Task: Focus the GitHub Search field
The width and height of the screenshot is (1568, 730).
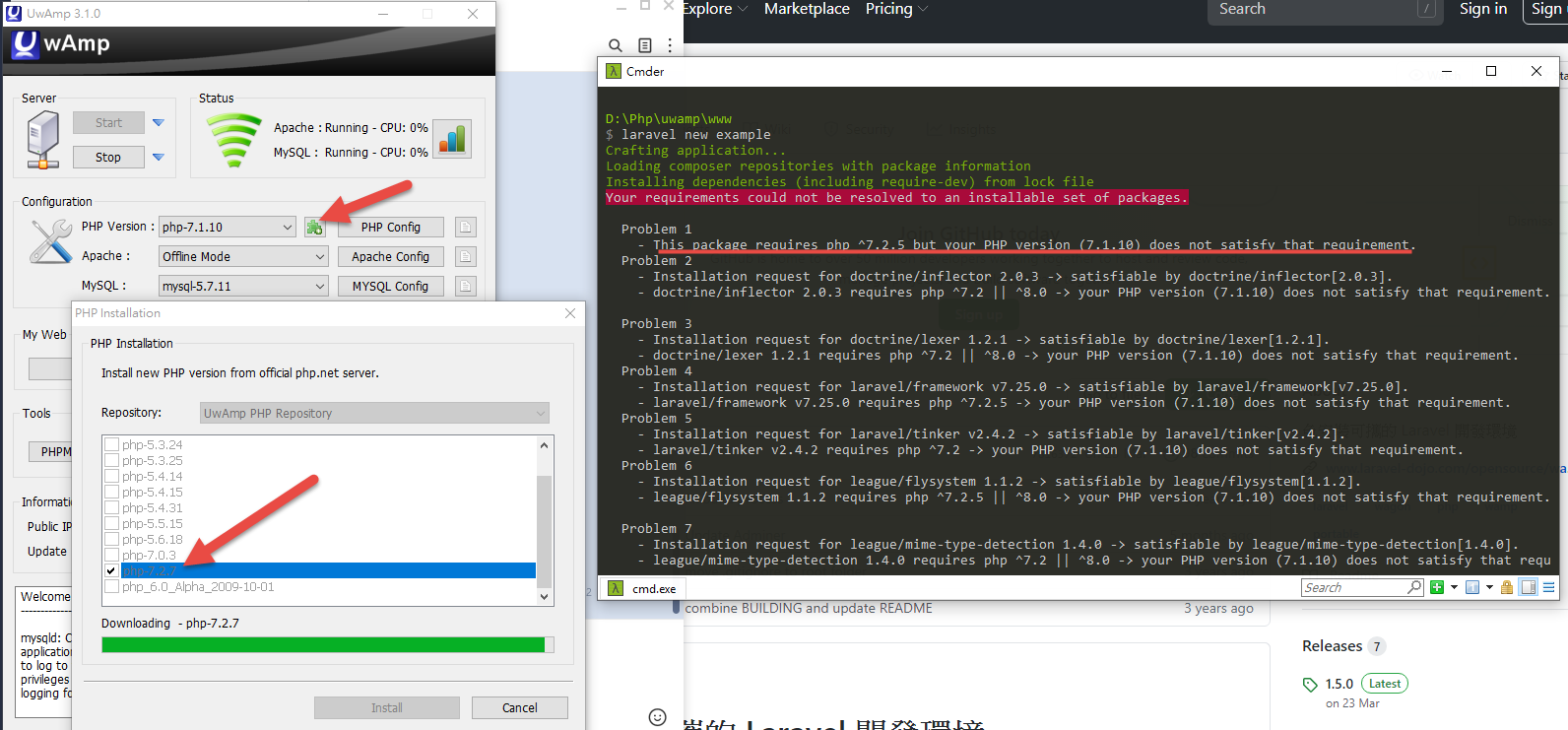Action: [x=1324, y=10]
